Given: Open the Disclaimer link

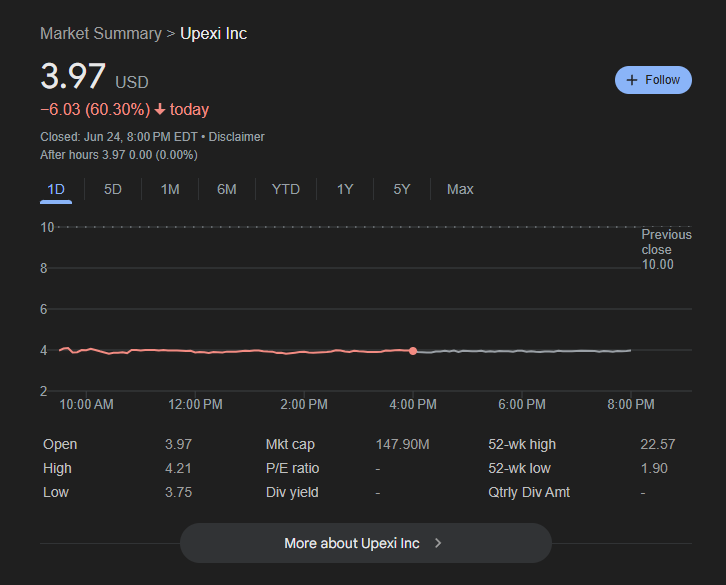Looking at the screenshot, I should [236, 137].
